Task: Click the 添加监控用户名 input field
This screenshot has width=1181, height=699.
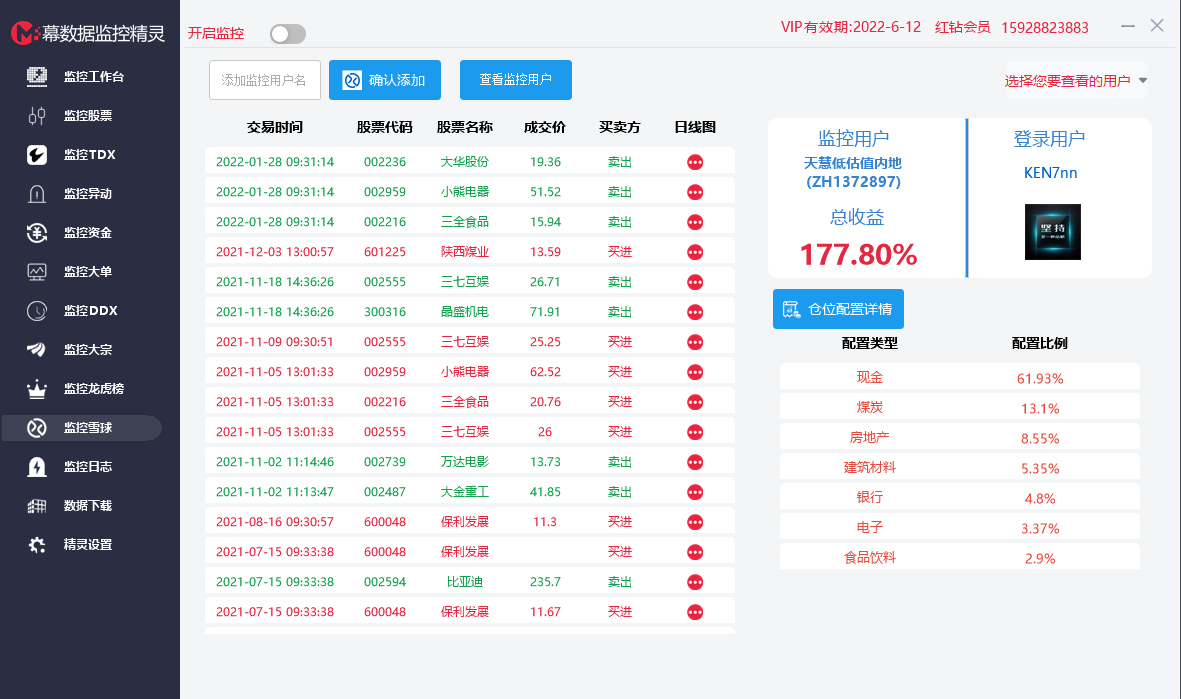Action: tap(264, 80)
